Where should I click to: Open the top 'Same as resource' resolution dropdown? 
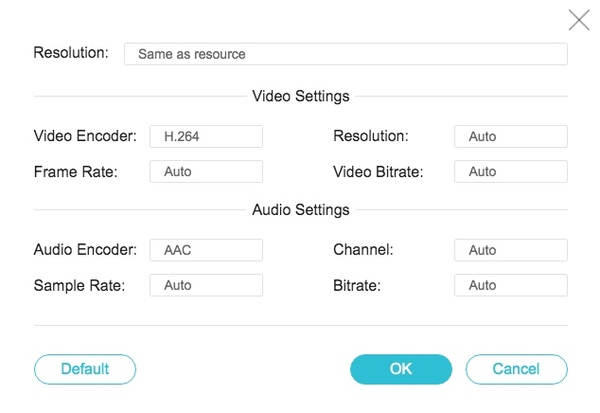[x=345, y=54]
